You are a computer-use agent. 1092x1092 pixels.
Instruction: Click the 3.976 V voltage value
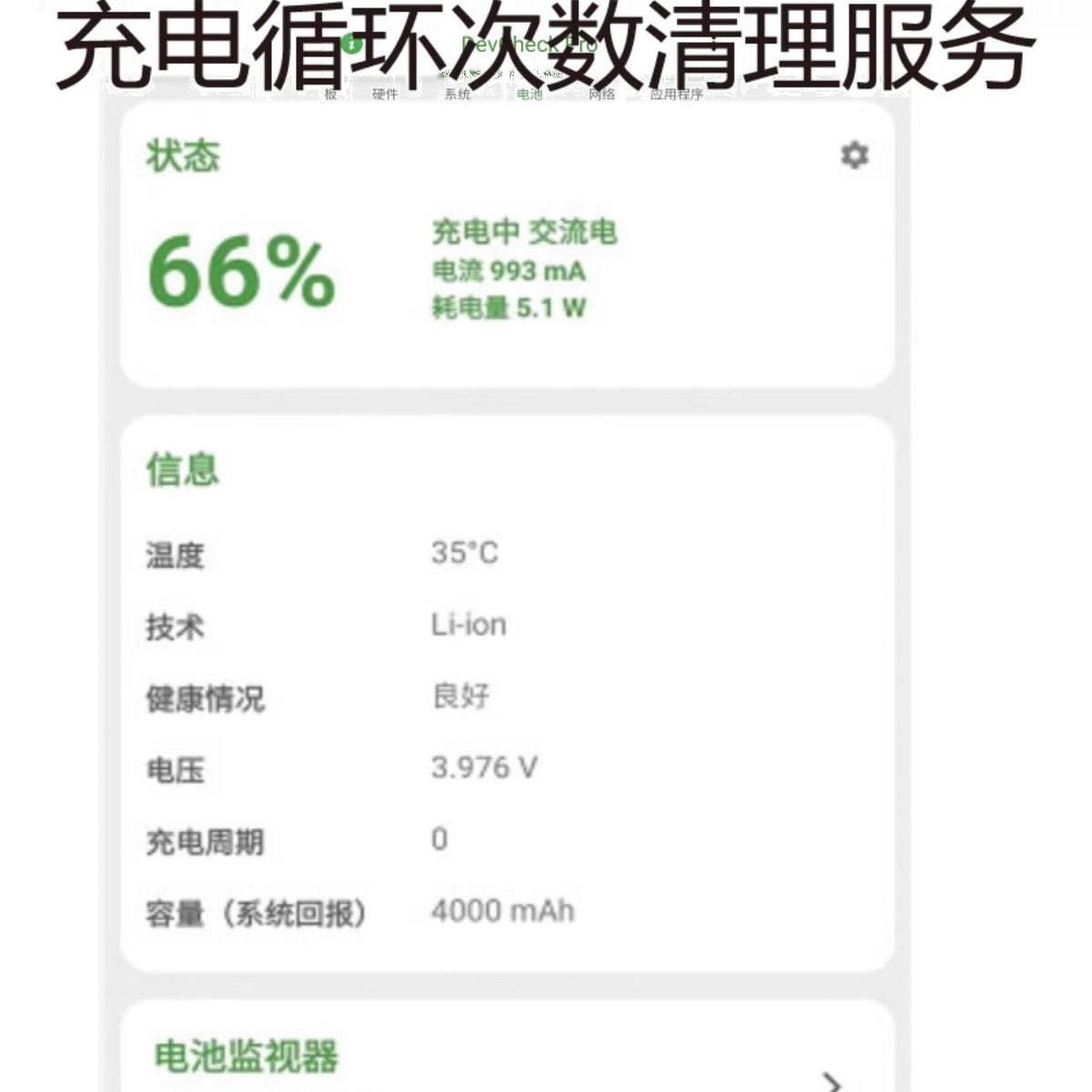pos(484,768)
